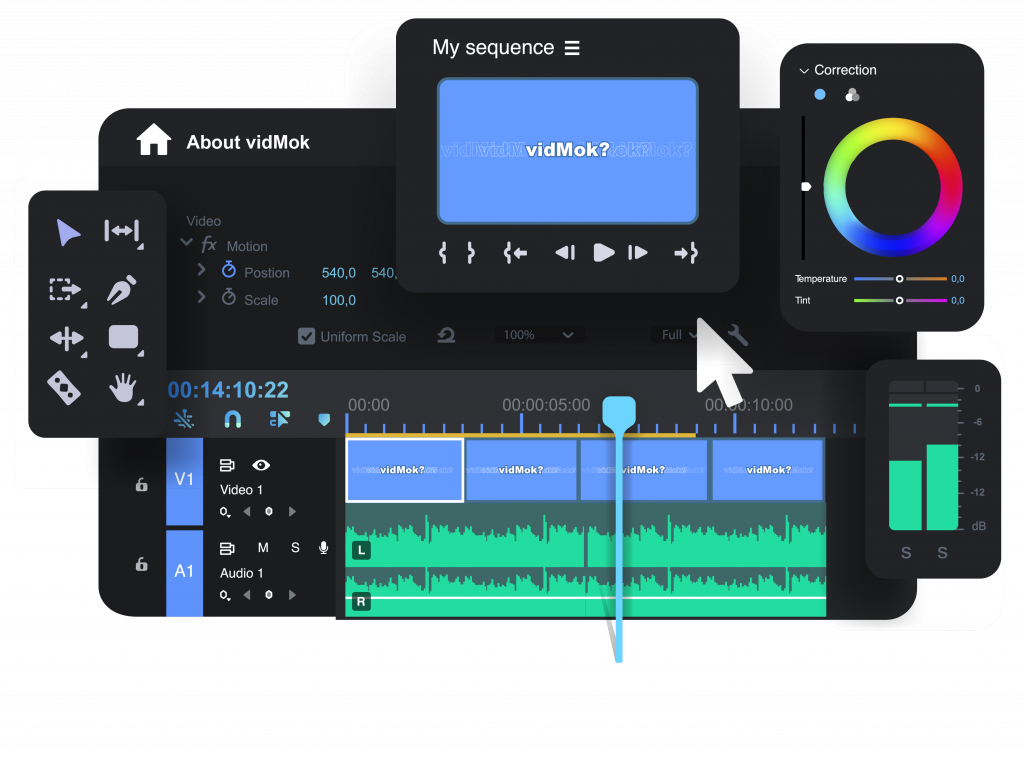Click the Go to Out point button
Screen dimensions: 1024x759
click(686, 253)
